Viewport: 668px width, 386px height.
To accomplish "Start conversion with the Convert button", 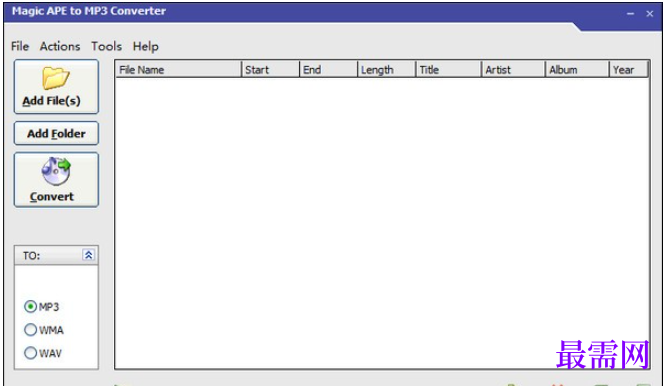I will pyautogui.click(x=56, y=180).
